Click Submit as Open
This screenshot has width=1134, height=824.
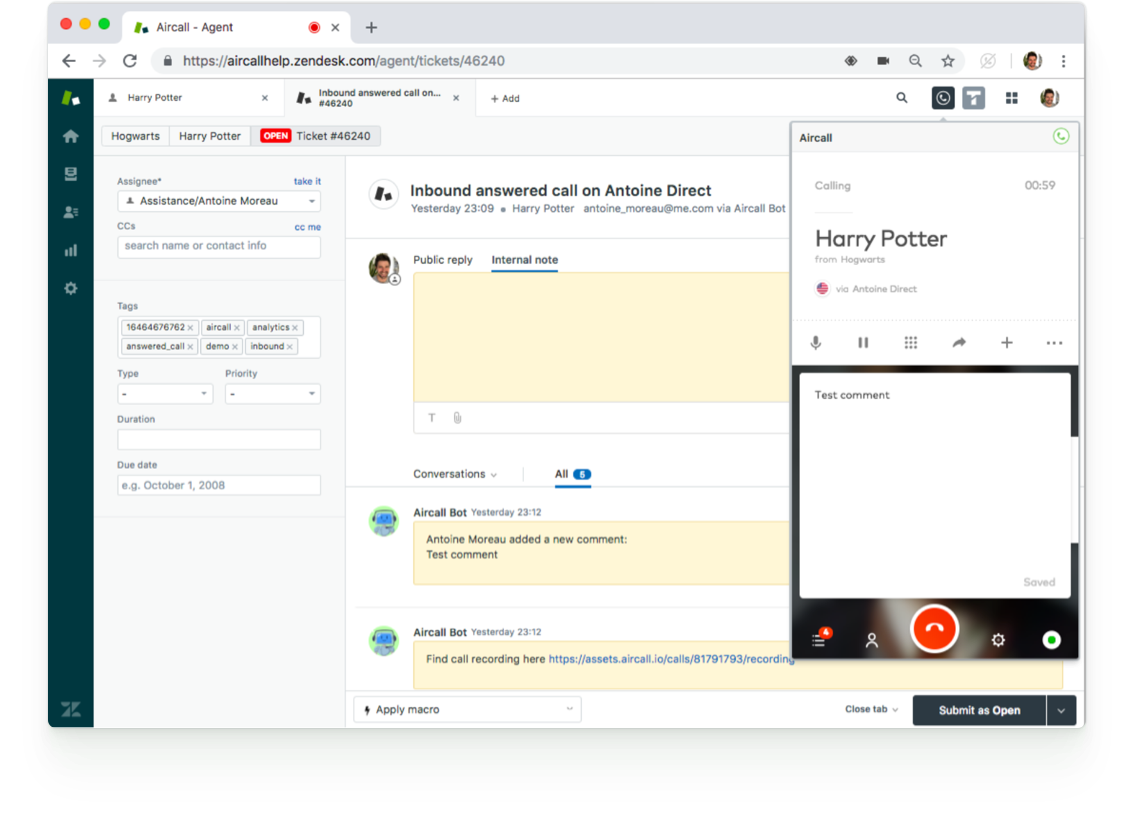(979, 710)
